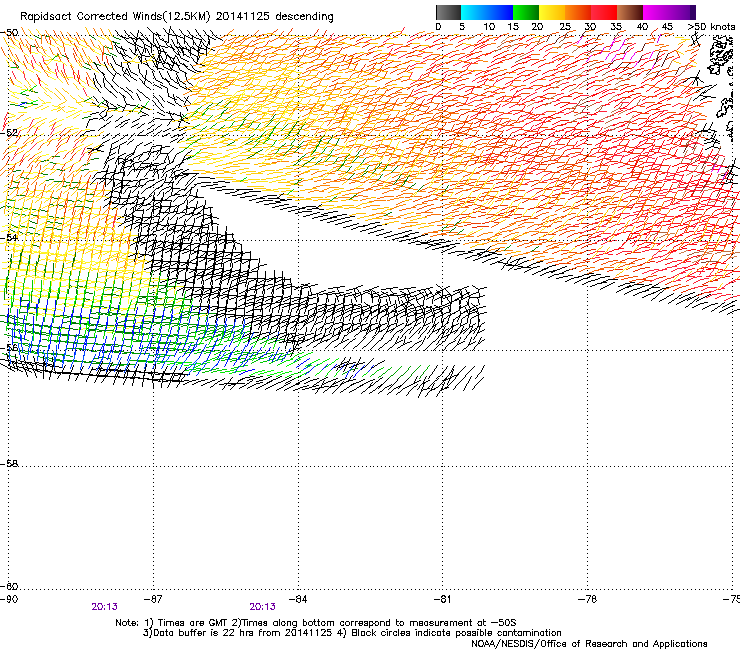Click the '40' legend scale label

[642, 27]
